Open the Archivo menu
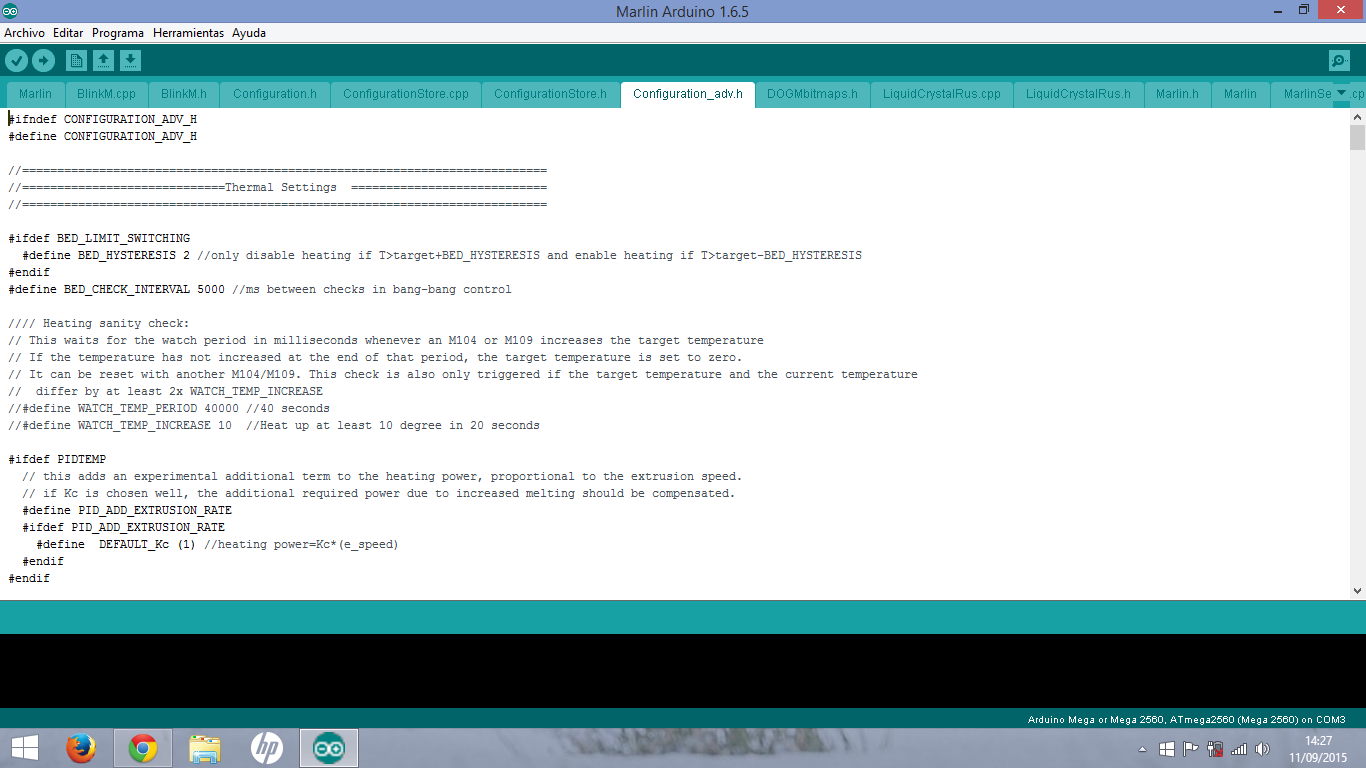The height and width of the screenshot is (768, 1366). coord(24,33)
